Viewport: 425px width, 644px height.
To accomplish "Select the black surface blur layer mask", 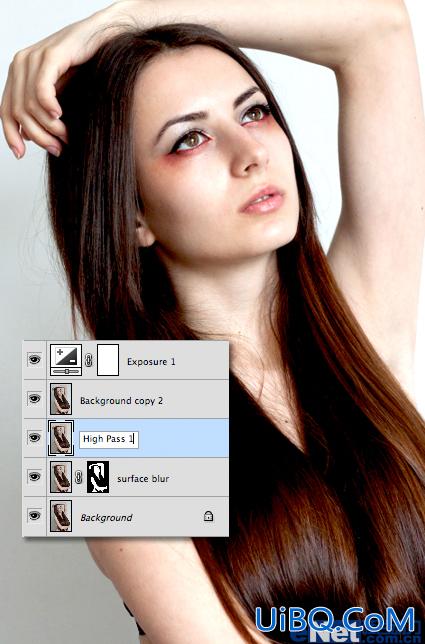I will click(98, 477).
